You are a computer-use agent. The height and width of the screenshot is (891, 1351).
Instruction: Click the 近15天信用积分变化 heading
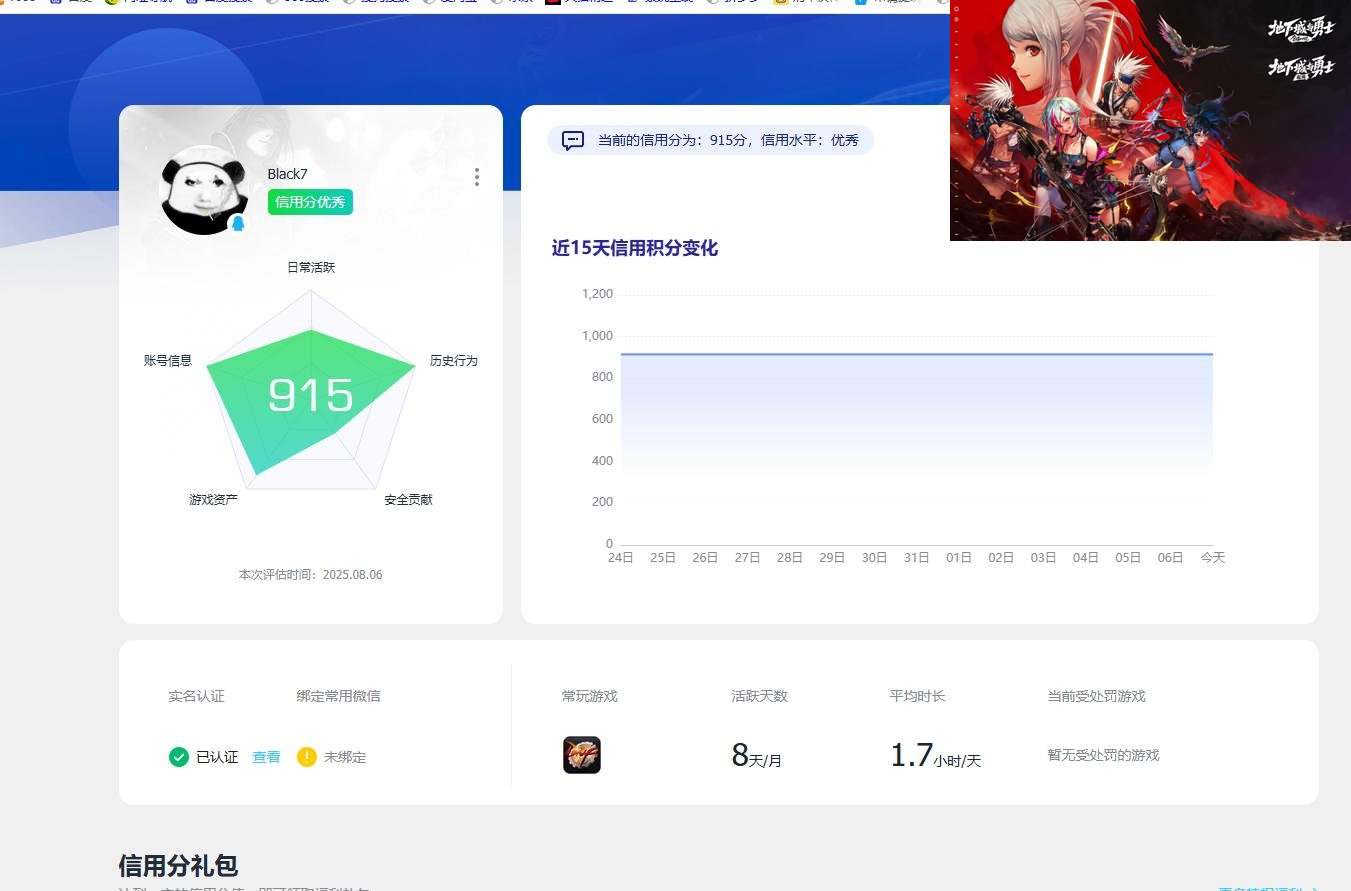click(635, 248)
